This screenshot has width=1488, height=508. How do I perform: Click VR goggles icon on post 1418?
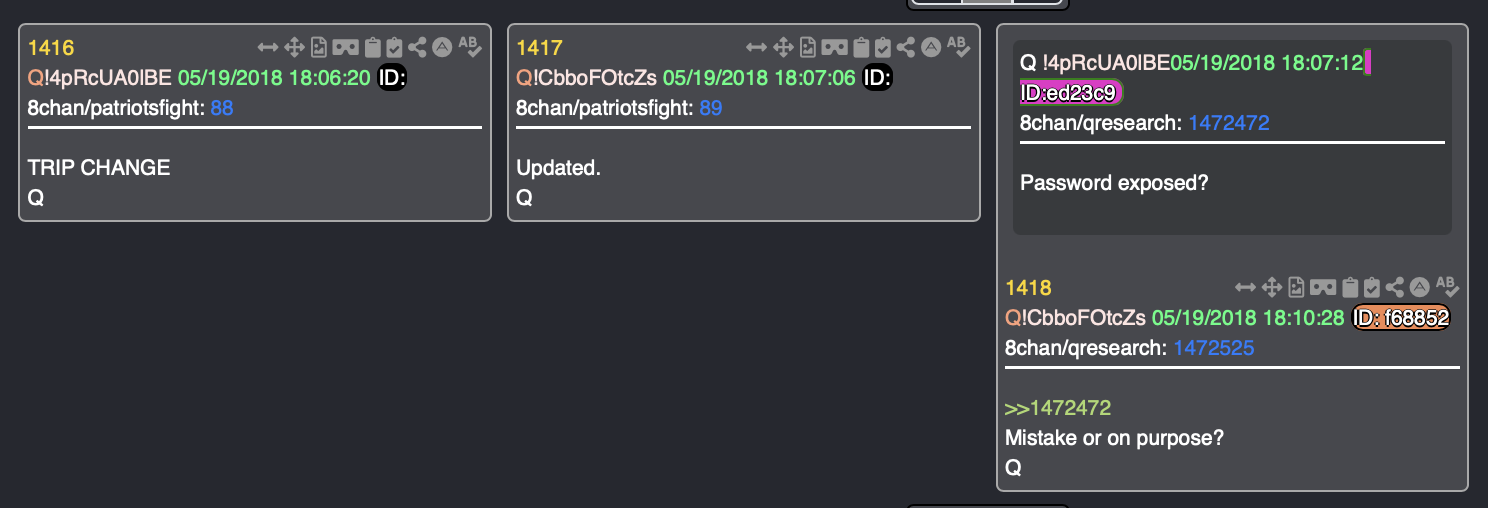1323,288
